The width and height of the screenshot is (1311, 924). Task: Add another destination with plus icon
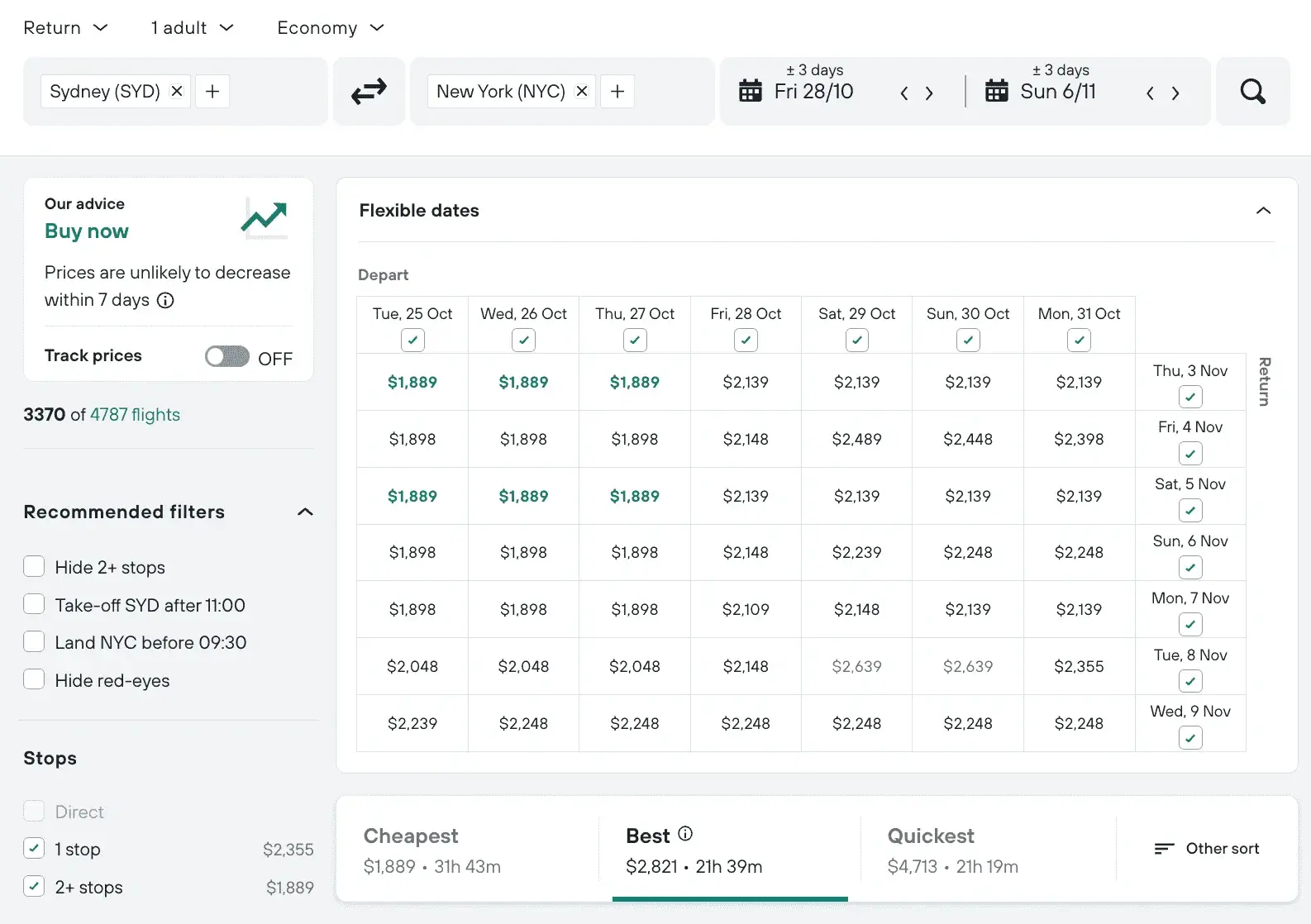[617, 91]
